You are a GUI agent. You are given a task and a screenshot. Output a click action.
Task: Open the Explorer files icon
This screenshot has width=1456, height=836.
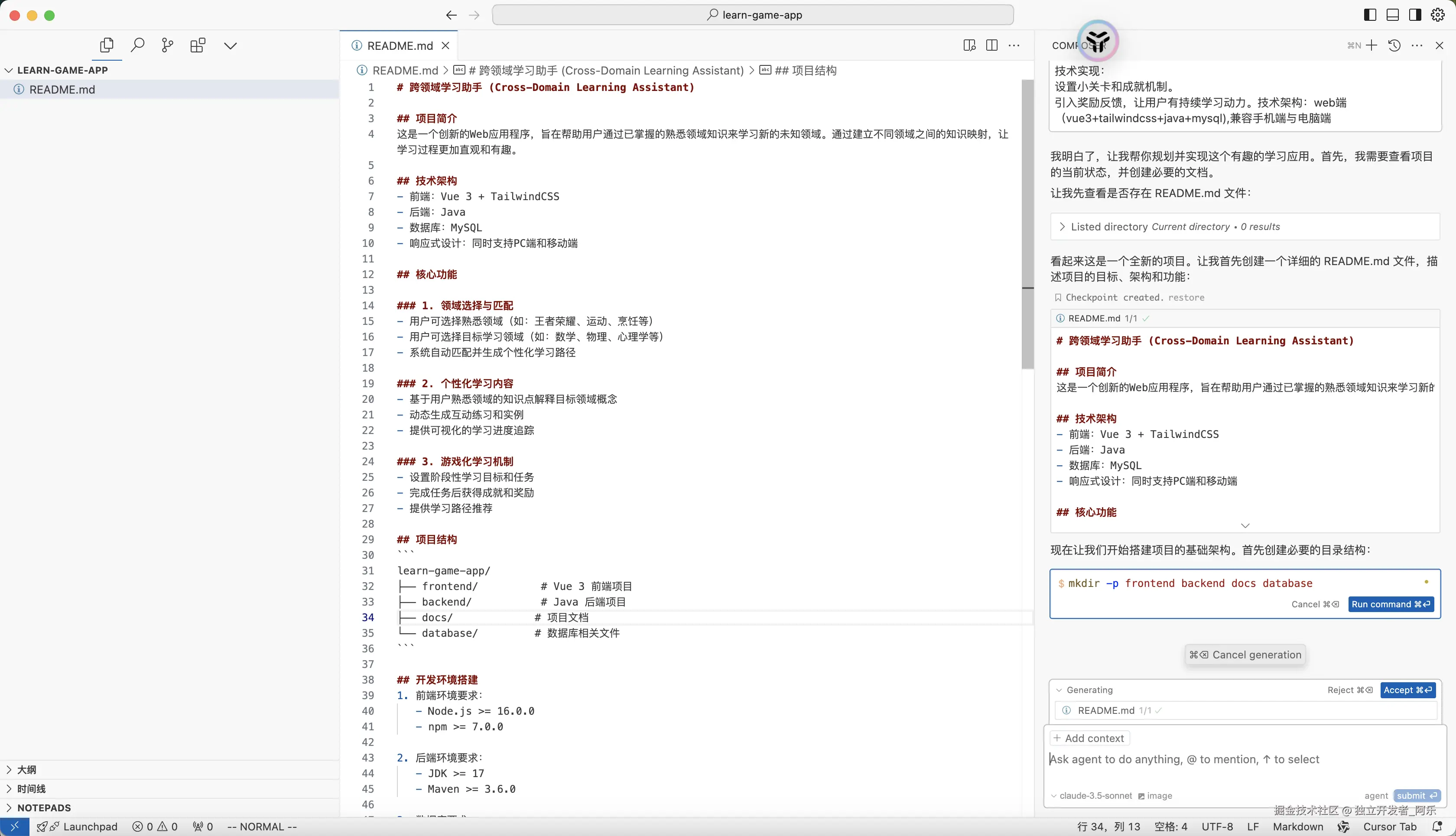coord(107,45)
